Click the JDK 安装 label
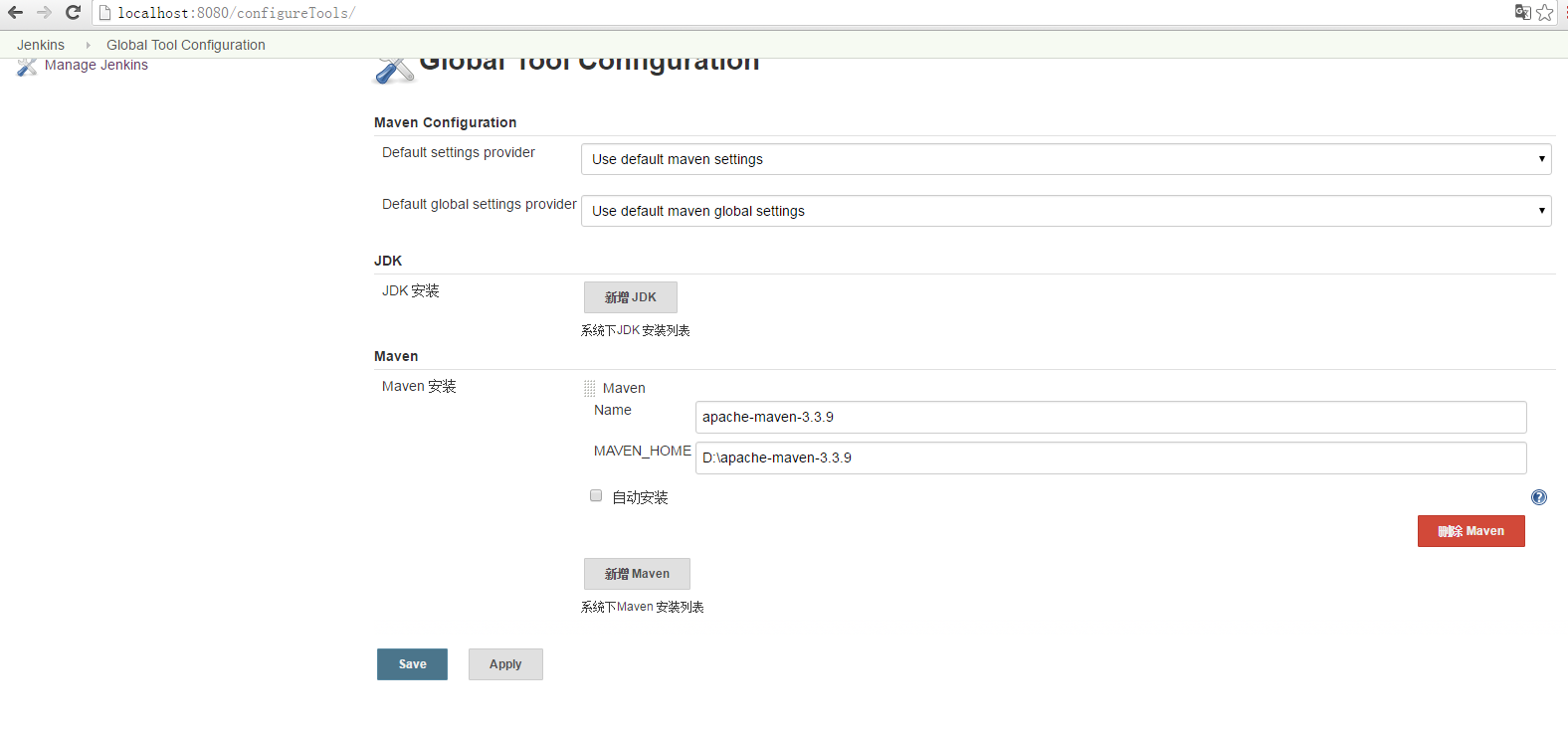Screen dimensions: 1568x732 (411, 290)
